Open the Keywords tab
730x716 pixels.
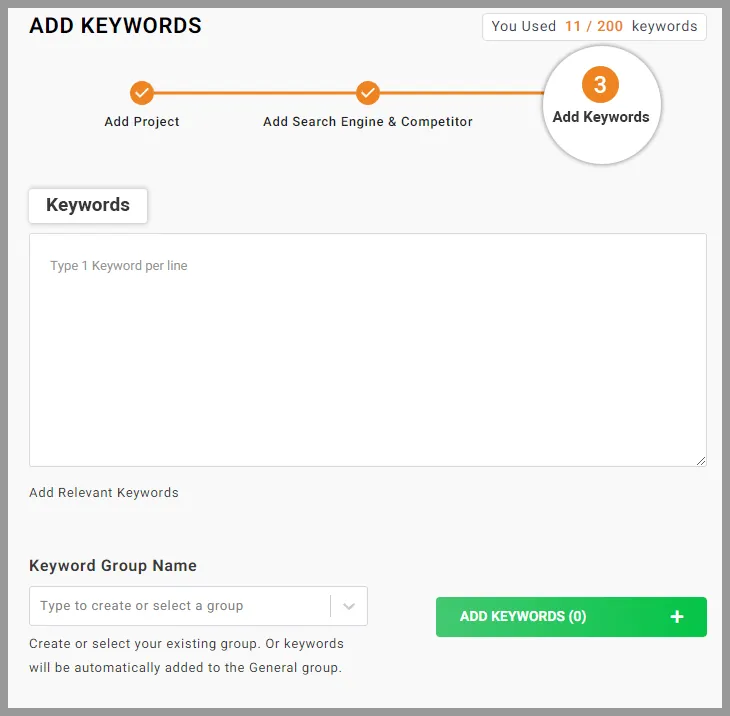pyautogui.click(x=88, y=205)
